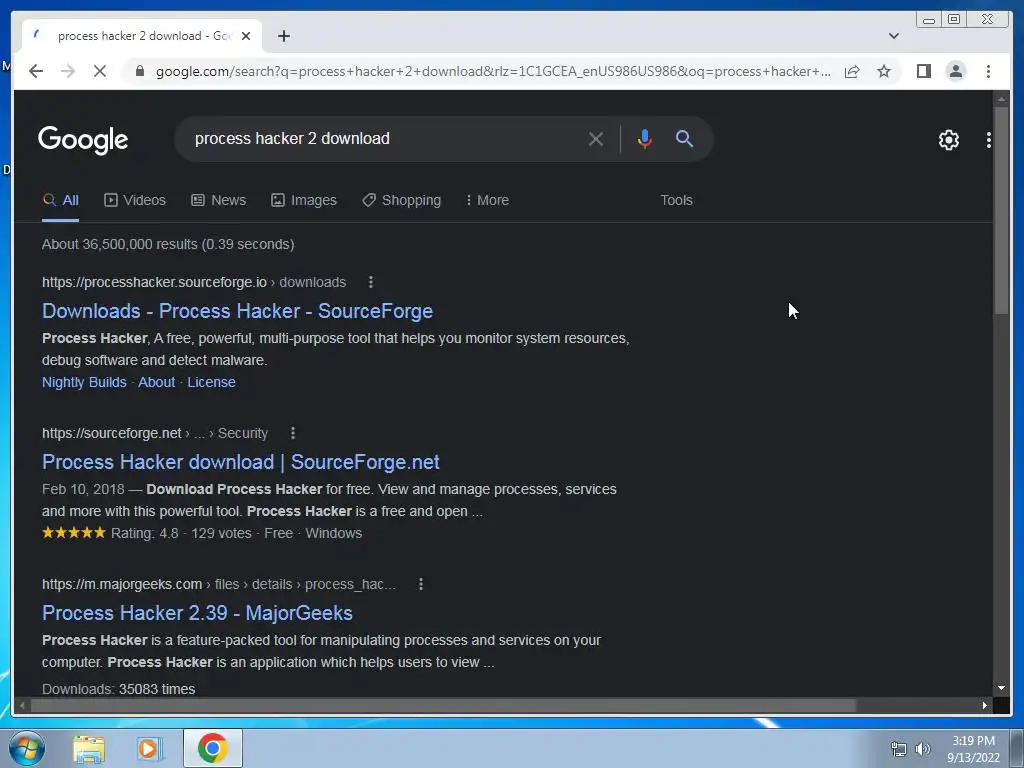Open Windows Explorer from taskbar
1024x768 pixels.
89,748
